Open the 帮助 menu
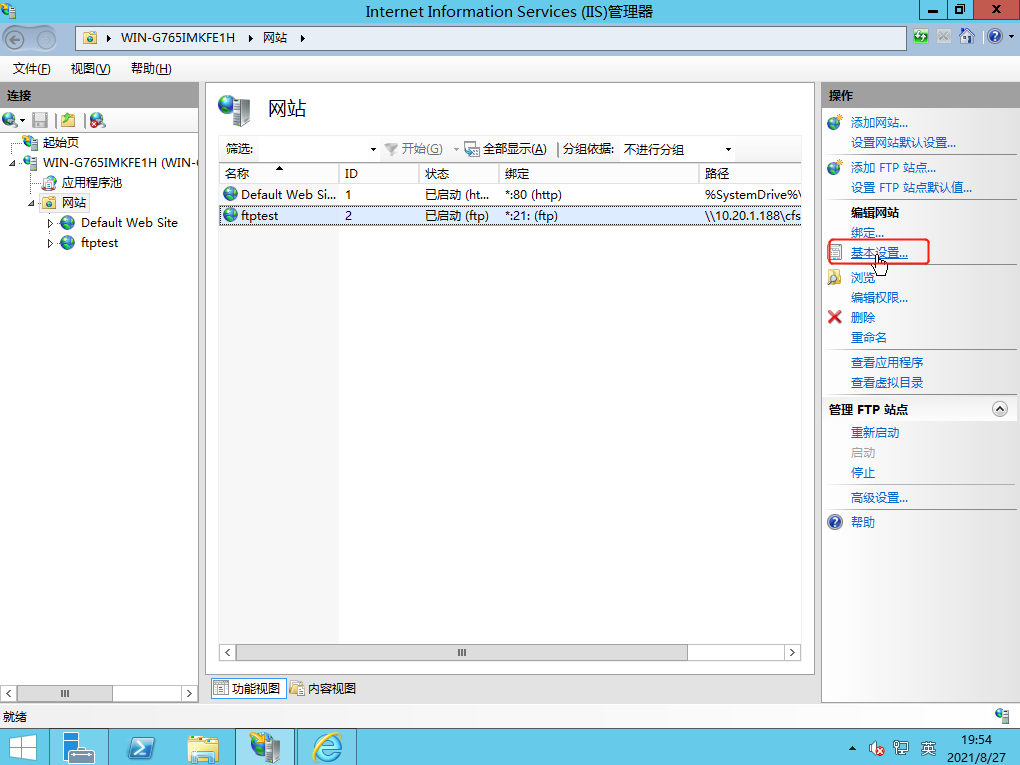Image resolution: width=1020 pixels, height=765 pixels. point(151,68)
